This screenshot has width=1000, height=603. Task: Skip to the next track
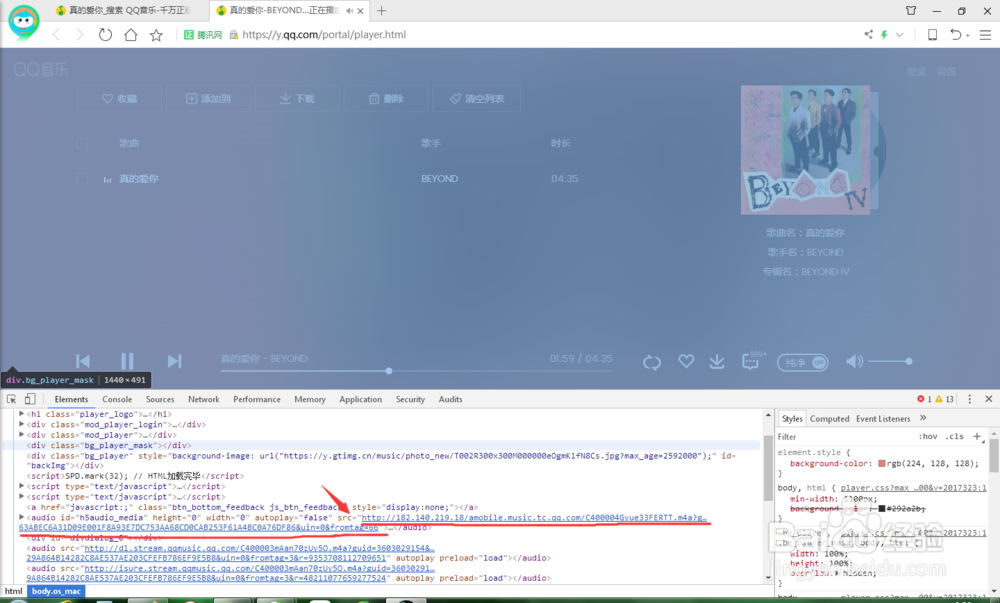pyautogui.click(x=174, y=361)
